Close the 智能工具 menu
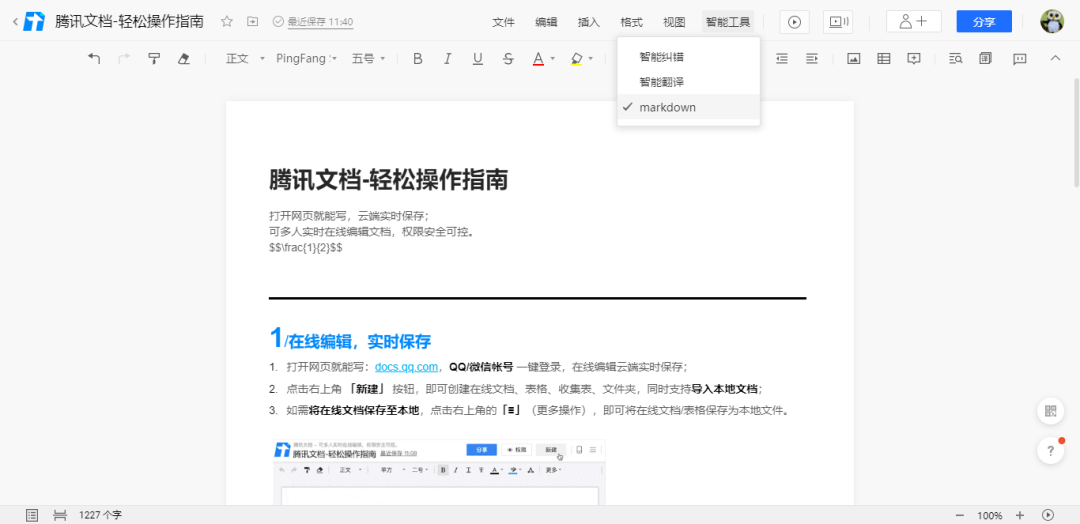The height and width of the screenshot is (524, 1080). point(728,22)
